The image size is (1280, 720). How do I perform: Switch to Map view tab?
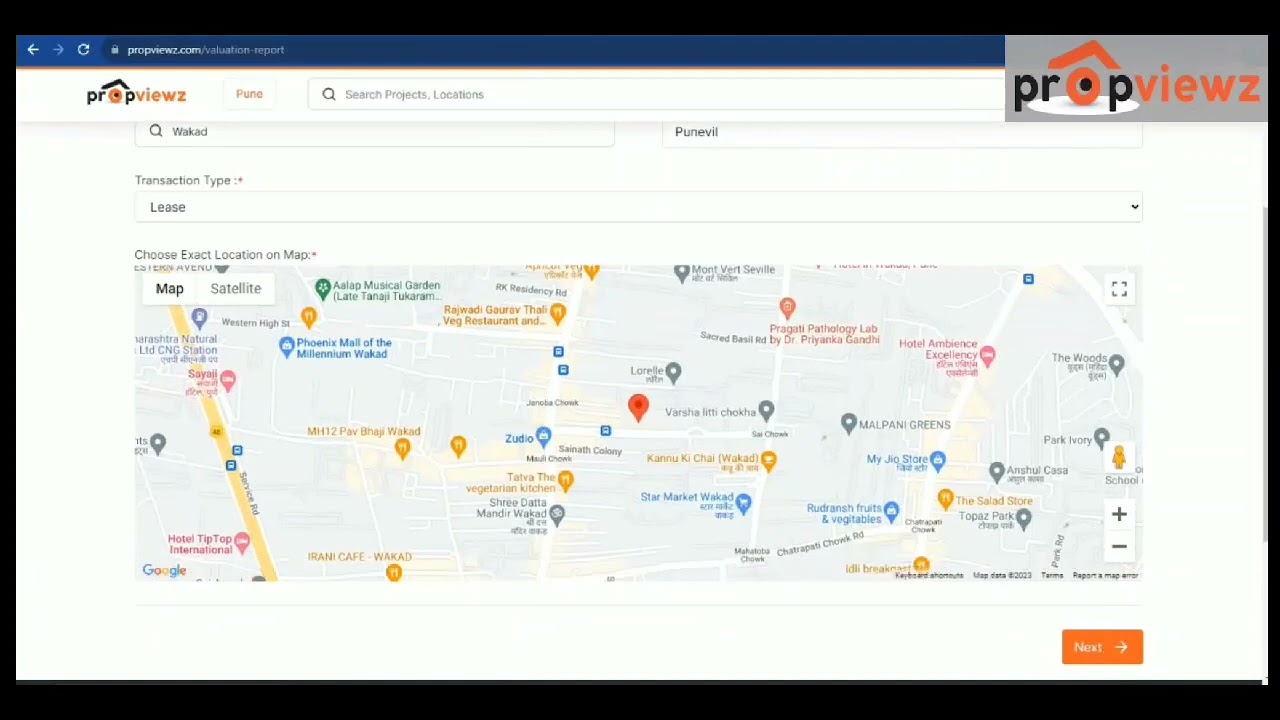point(170,288)
